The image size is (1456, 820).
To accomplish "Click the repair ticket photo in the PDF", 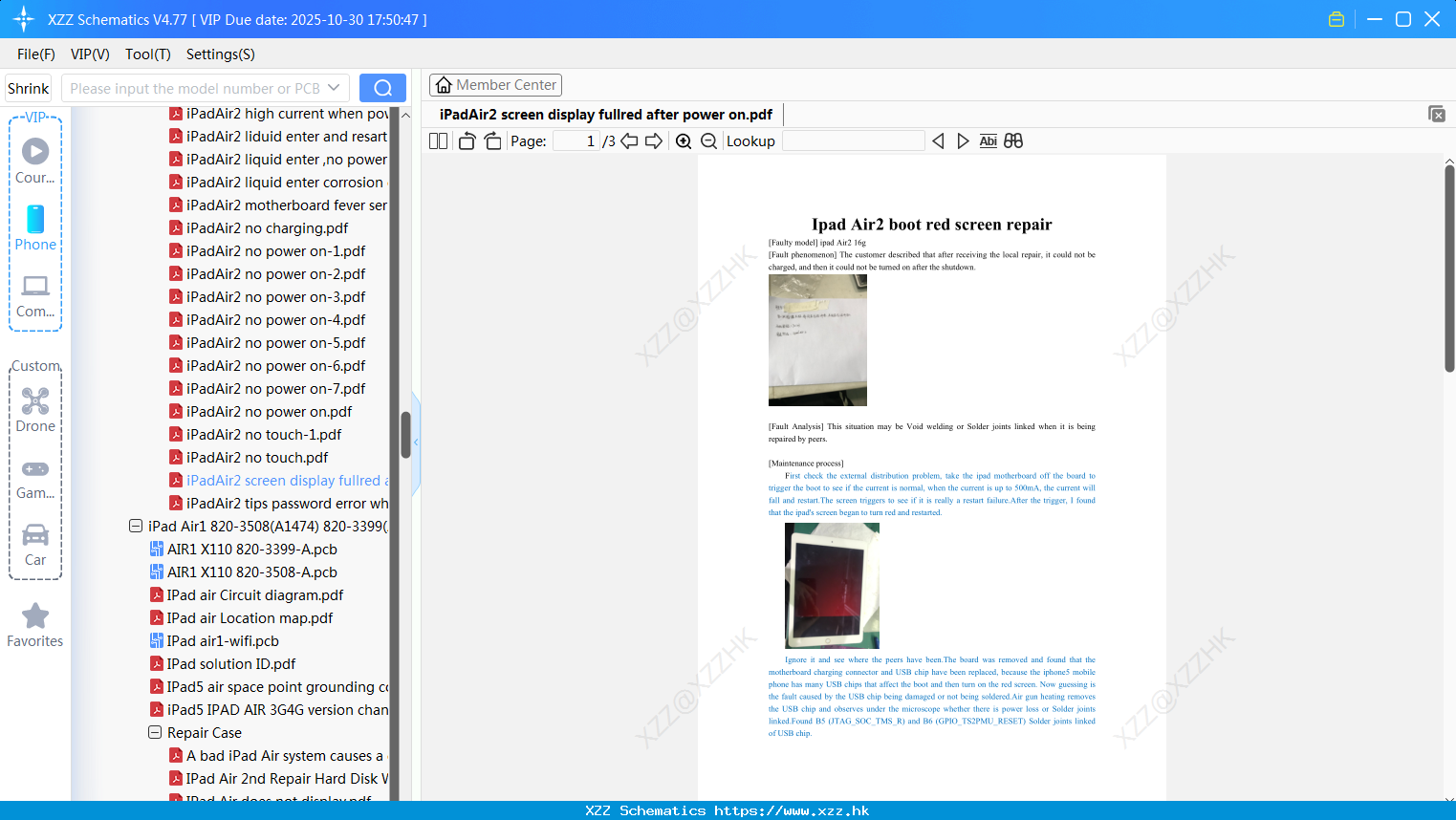I will coord(817,340).
